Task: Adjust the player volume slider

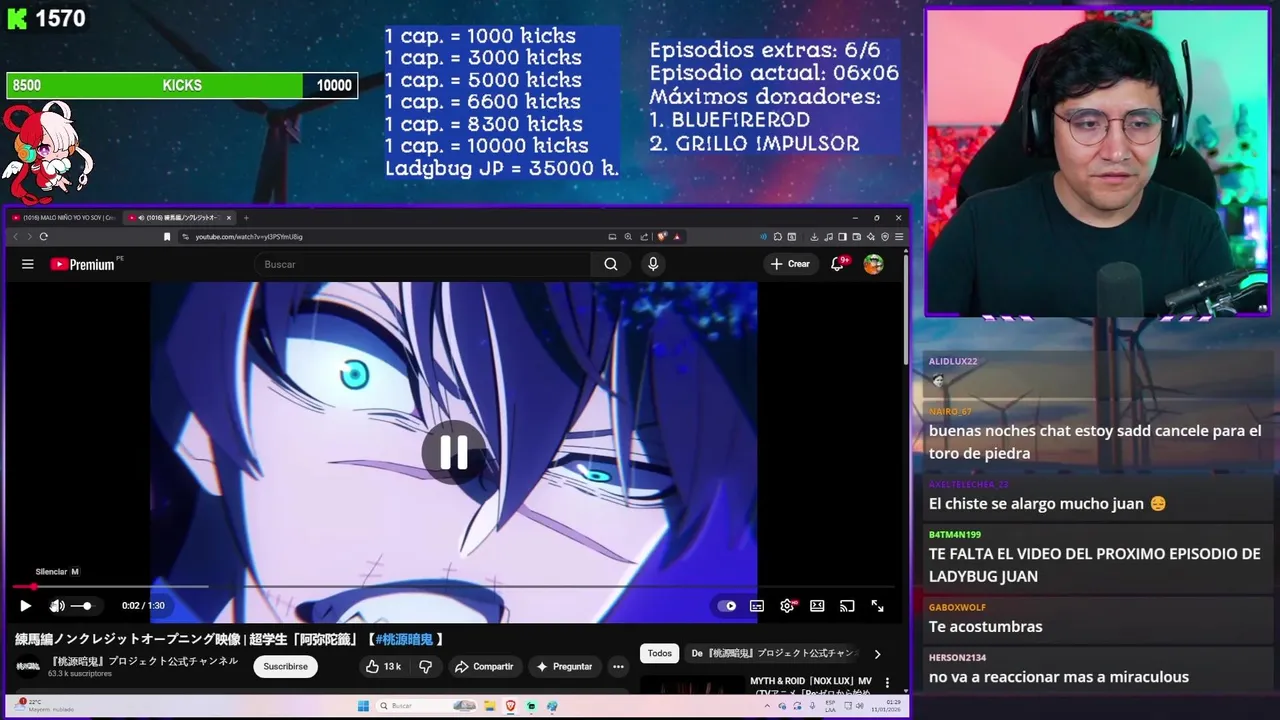Action: pos(82,606)
